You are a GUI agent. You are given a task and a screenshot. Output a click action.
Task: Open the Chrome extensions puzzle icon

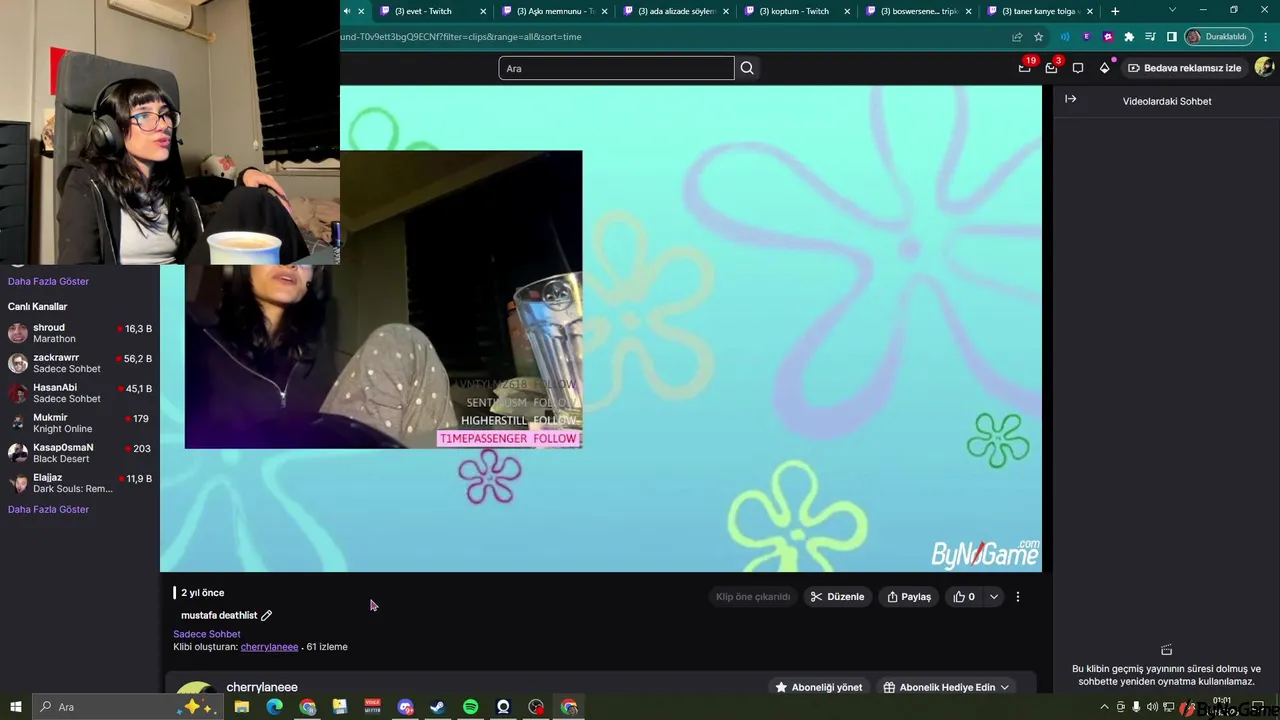(x=1129, y=37)
